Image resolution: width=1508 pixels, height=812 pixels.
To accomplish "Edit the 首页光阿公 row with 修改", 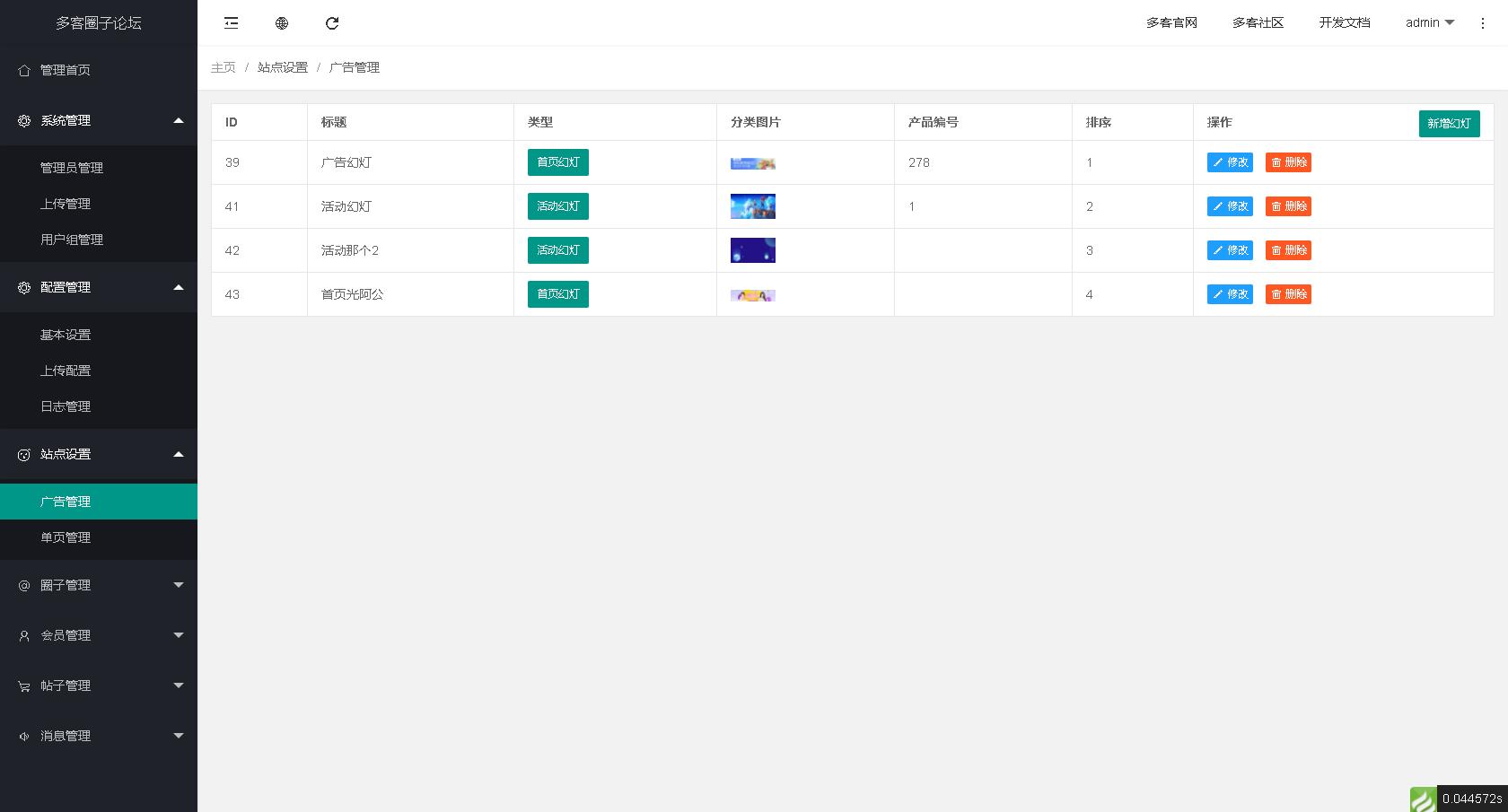I will 1230,294.
